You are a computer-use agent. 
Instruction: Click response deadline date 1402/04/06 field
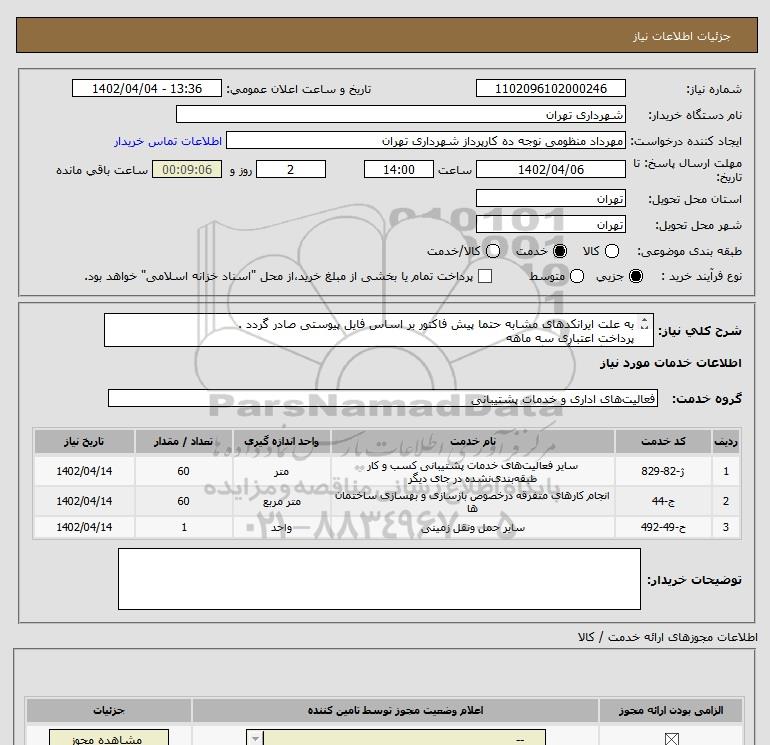pyautogui.click(x=550, y=169)
